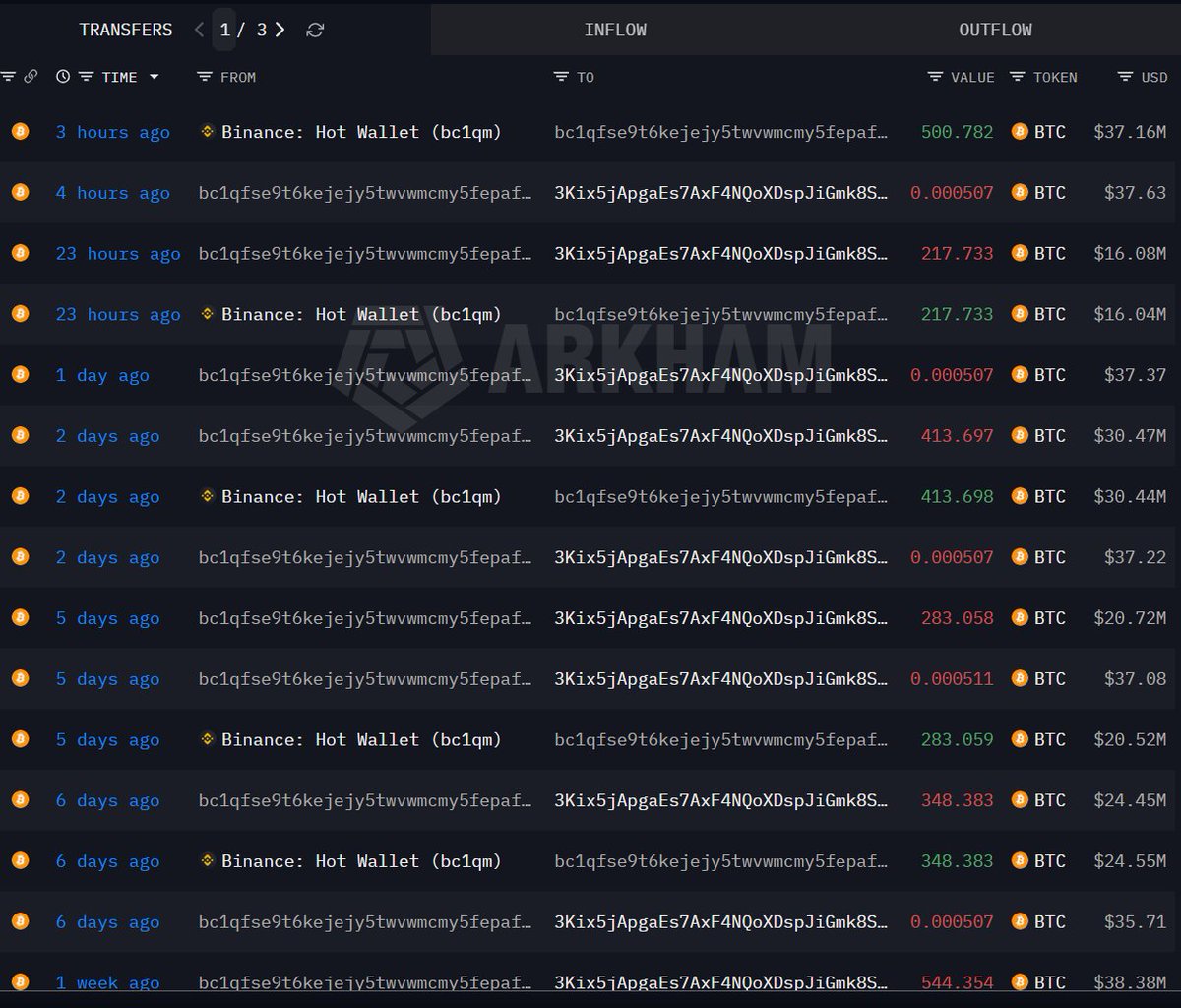Click the clock icon in TIME header

tap(63, 77)
